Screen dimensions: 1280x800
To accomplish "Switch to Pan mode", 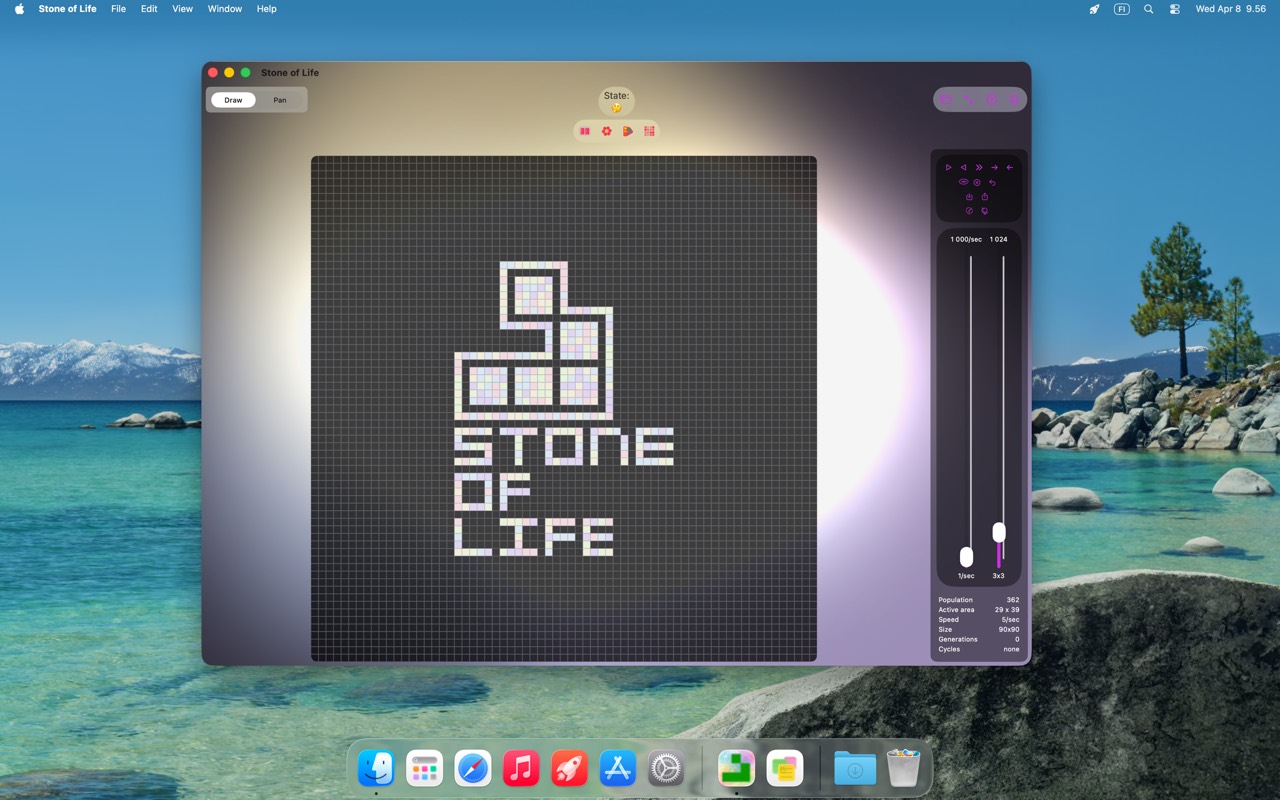I will click(x=280, y=100).
